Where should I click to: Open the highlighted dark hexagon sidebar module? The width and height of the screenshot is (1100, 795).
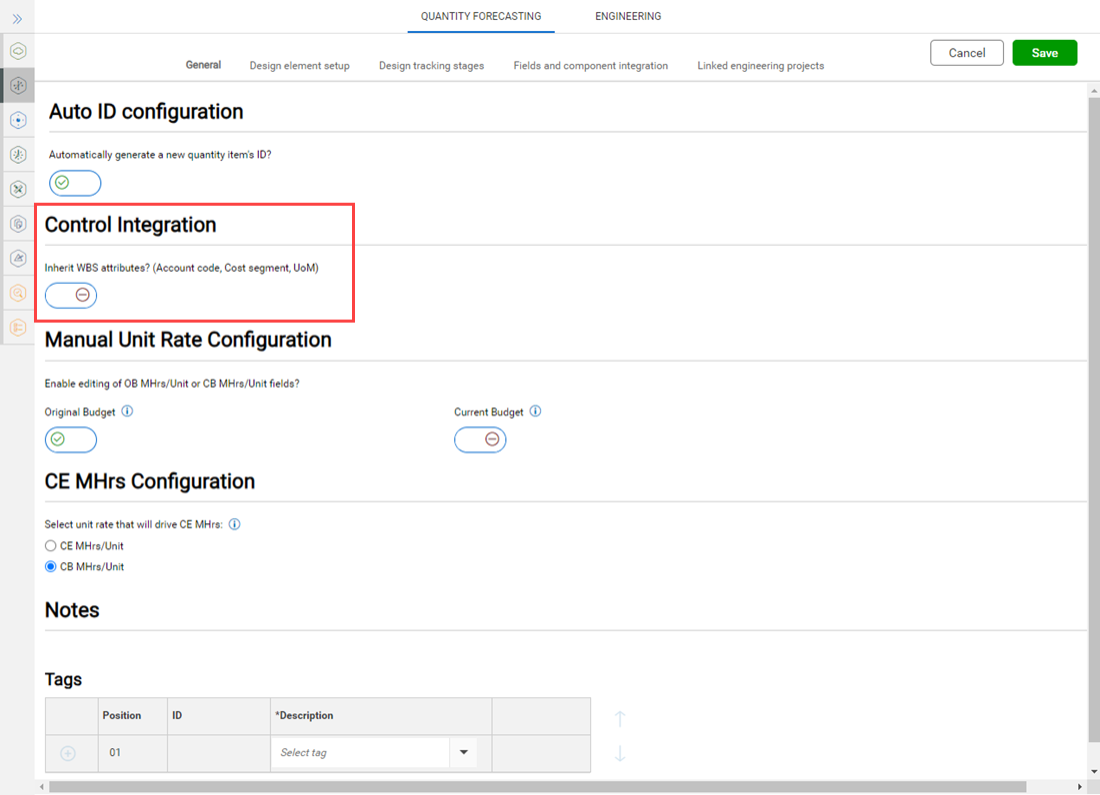[18, 86]
